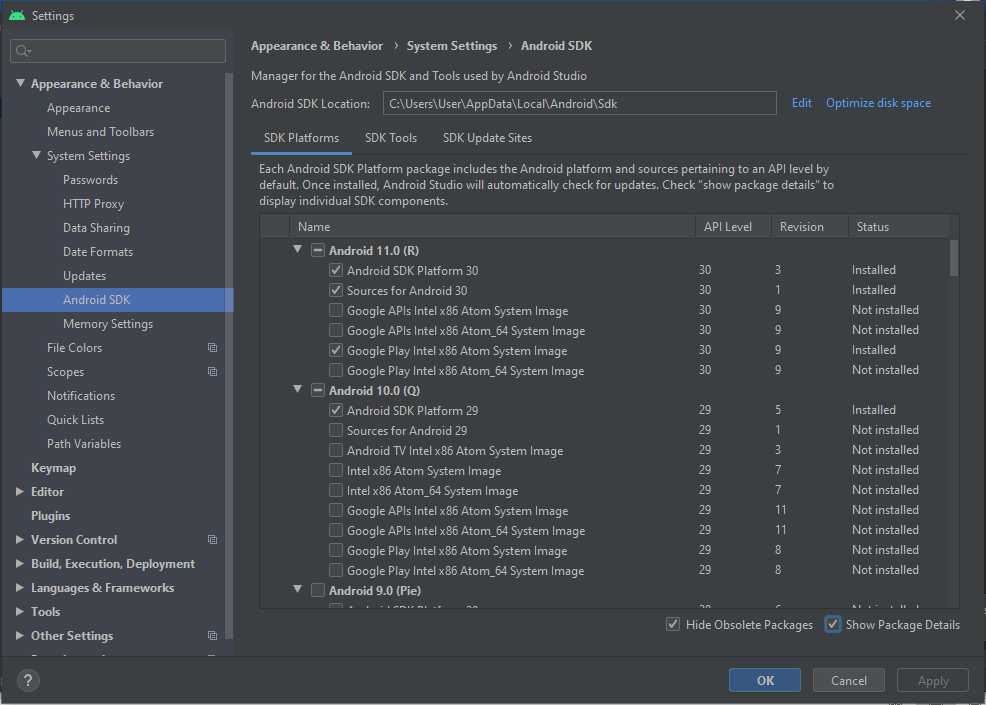Image resolution: width=986 pixels, height=705 pixels.
Task: Uncheck Android SDK Platform 30
Action: point(336,270)
